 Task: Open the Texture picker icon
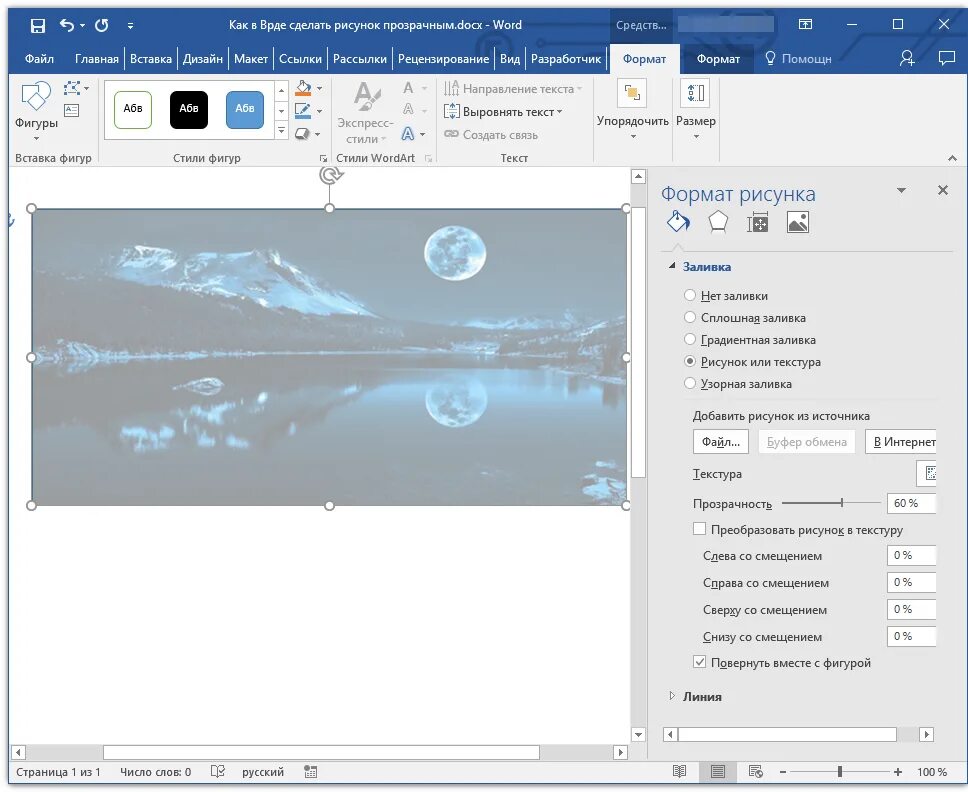click(x=927, y=473)
